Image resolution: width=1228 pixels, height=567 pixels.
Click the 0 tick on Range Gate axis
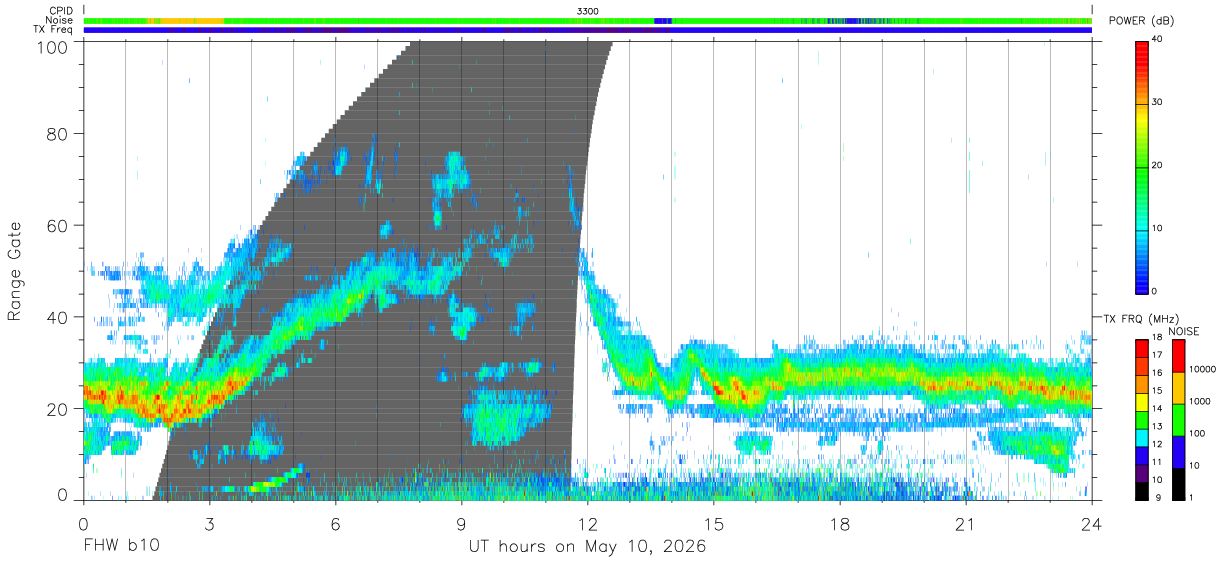click(x=63, y=495)
